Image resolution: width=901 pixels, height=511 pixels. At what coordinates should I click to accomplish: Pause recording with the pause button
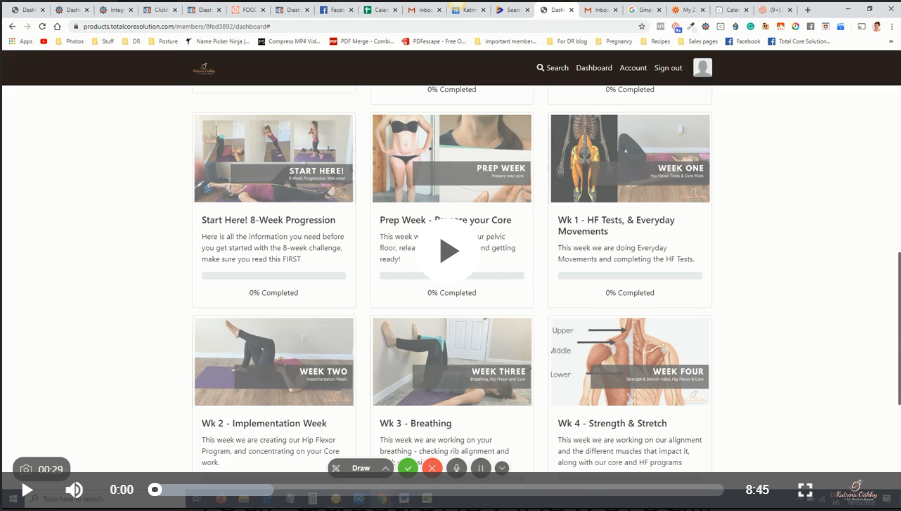tap(481, 467)
